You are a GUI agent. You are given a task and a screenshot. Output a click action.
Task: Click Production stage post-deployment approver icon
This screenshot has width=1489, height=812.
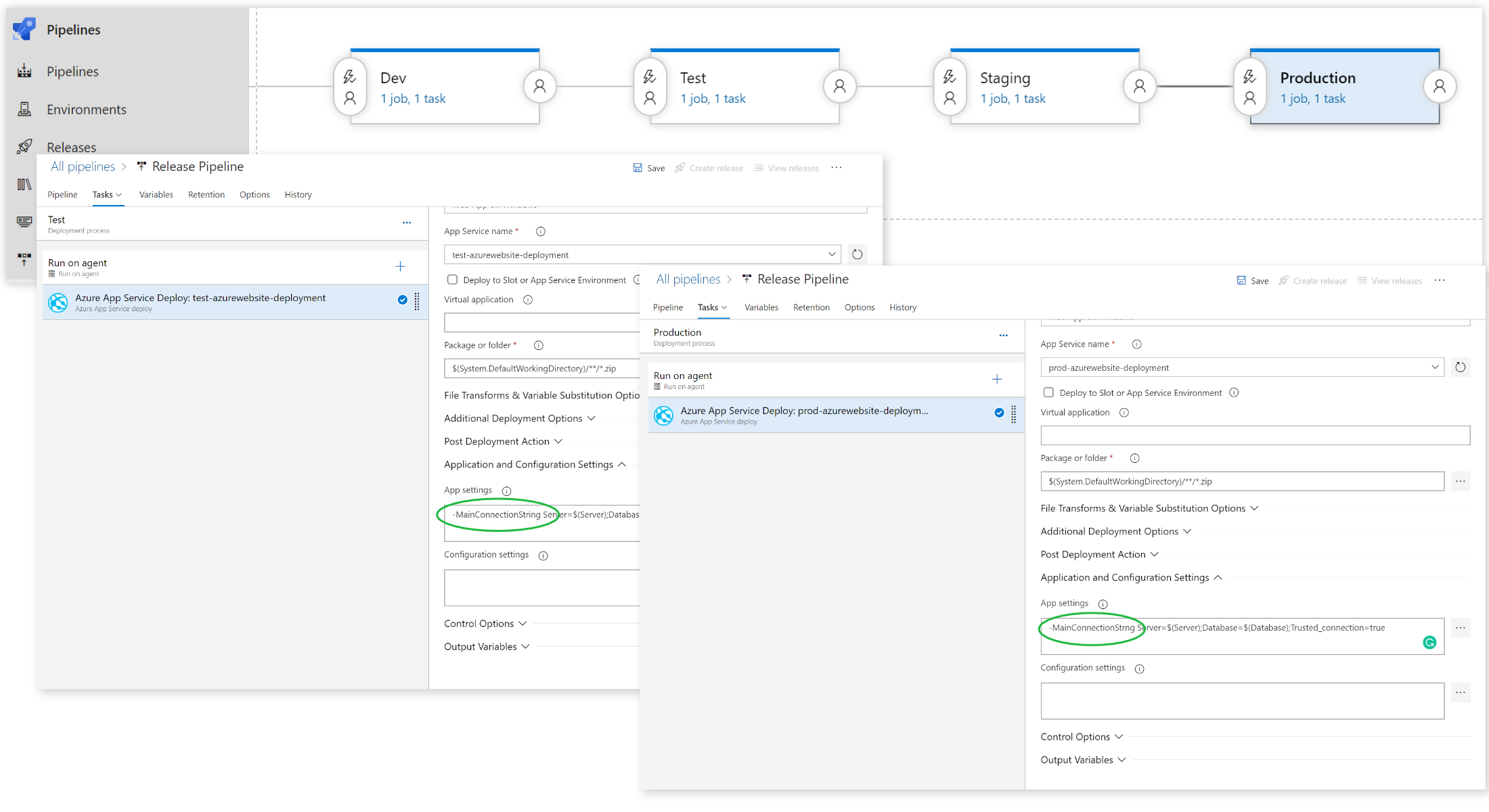1439,87
